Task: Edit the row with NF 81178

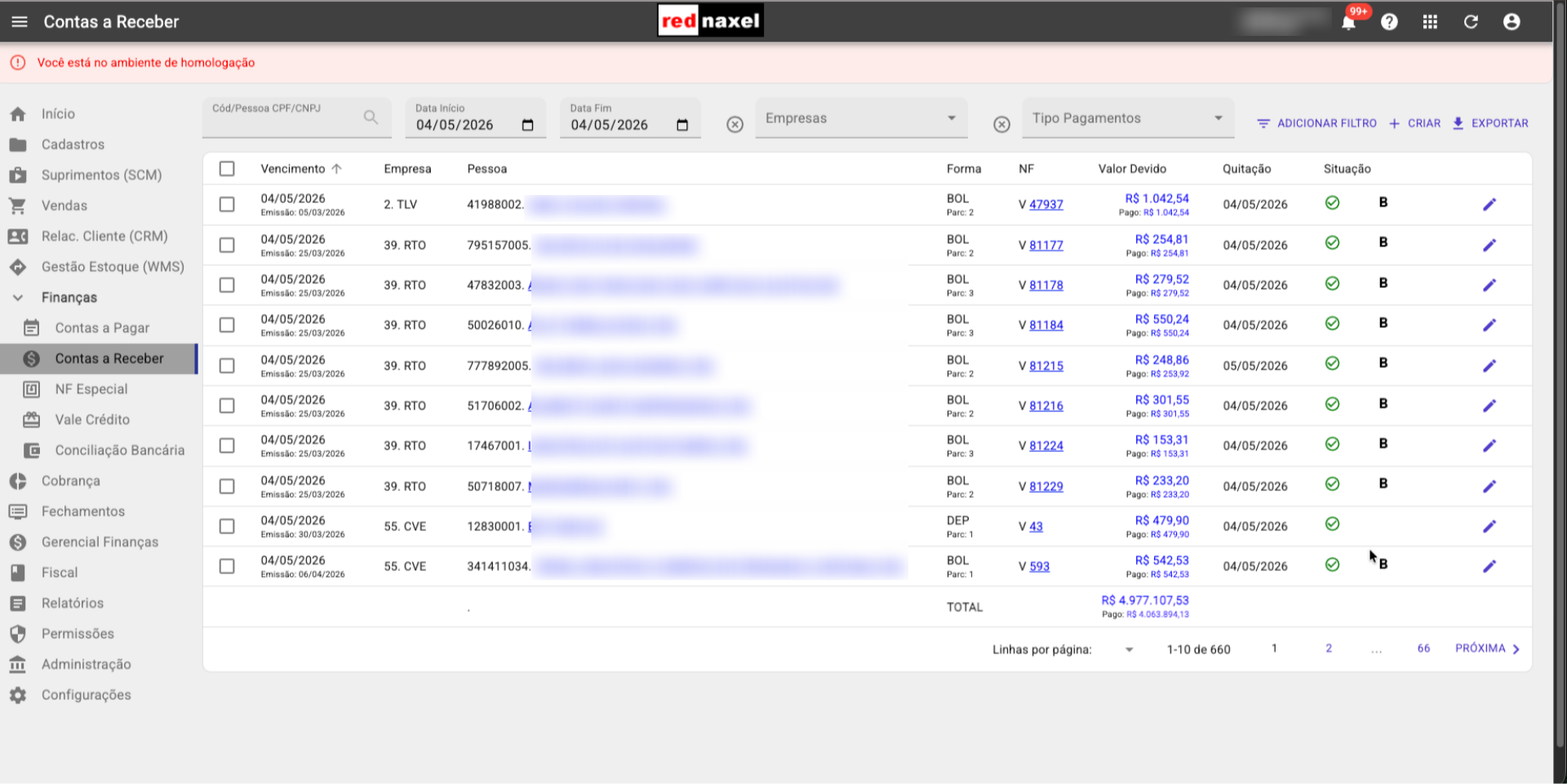Action: (x=1489, y=285)
